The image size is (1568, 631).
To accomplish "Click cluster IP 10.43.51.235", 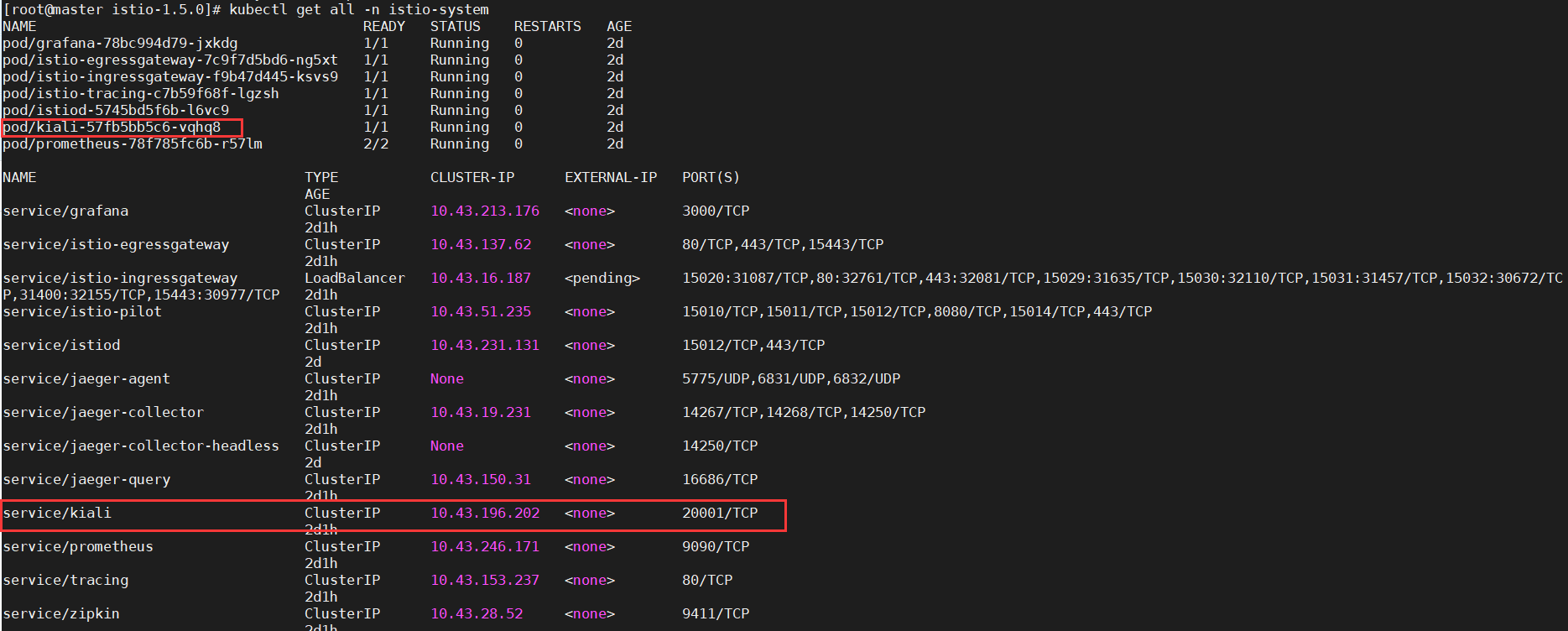I will point(481,312).
